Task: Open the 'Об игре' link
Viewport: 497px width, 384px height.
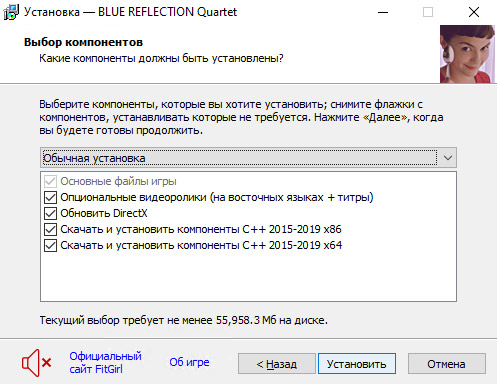Action: point(189,362)
